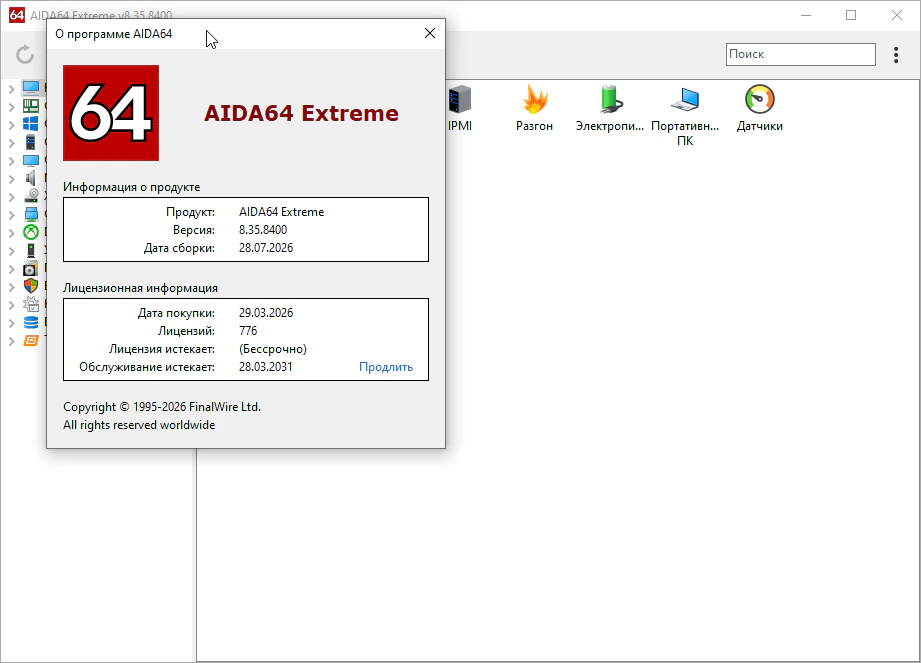
Task: Expand the Display tree node chevron
Action: (11, 161)
